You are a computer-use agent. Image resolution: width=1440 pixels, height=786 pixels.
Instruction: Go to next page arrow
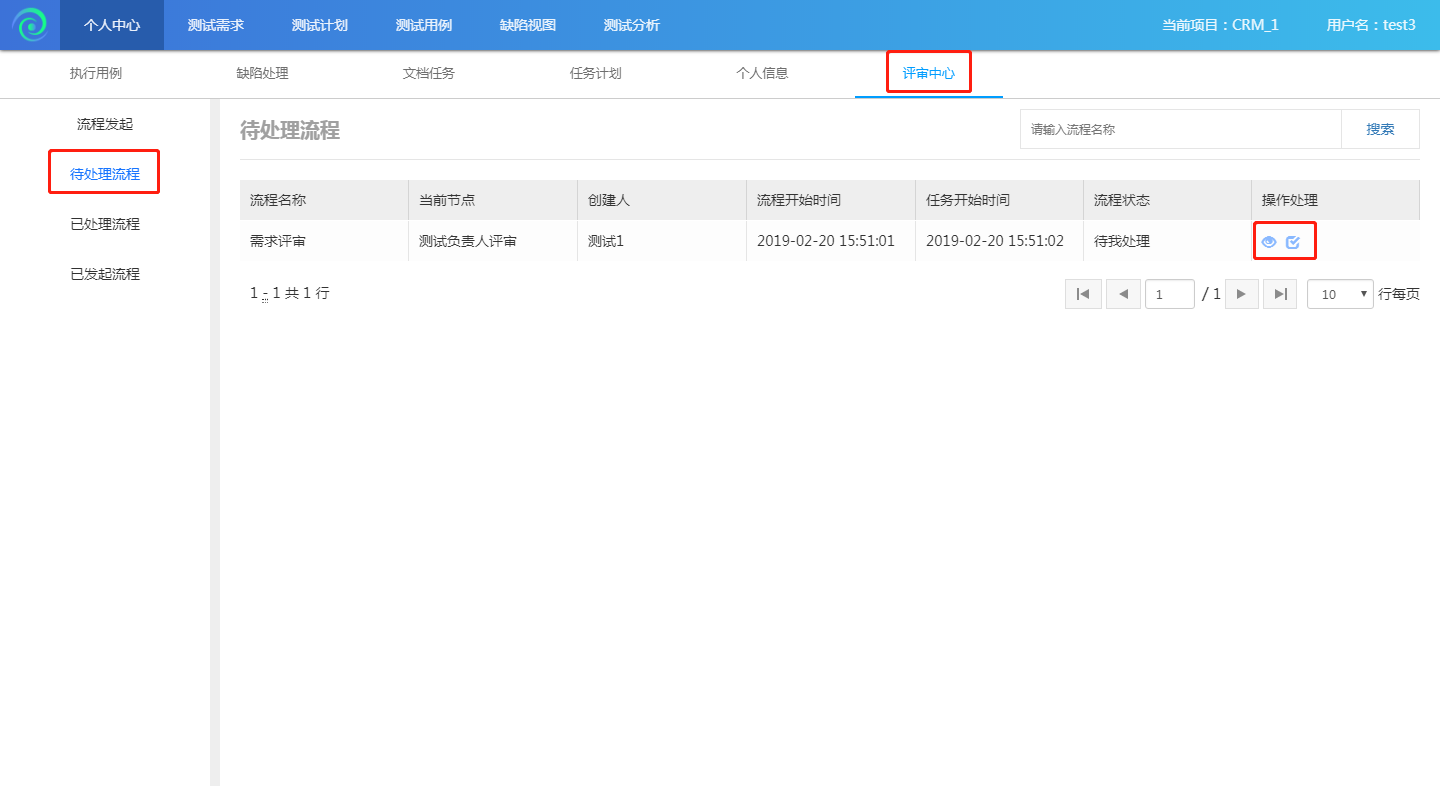[x=1241, y=294]
